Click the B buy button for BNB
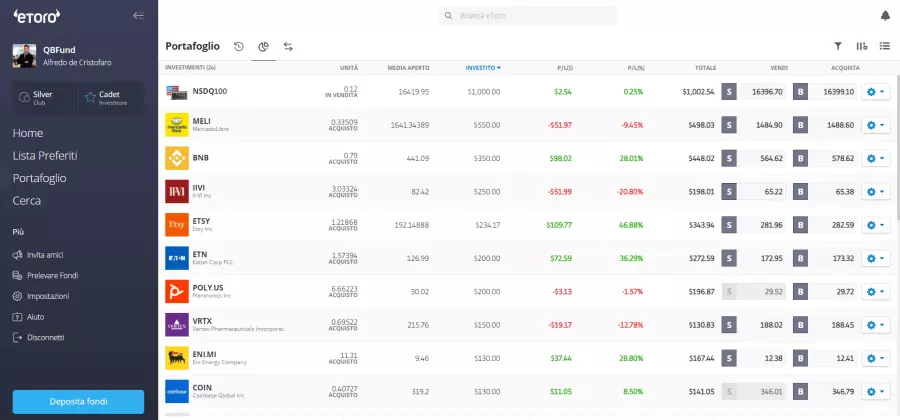This screenshot has width=900, height=420. click(x=800, y=158)
